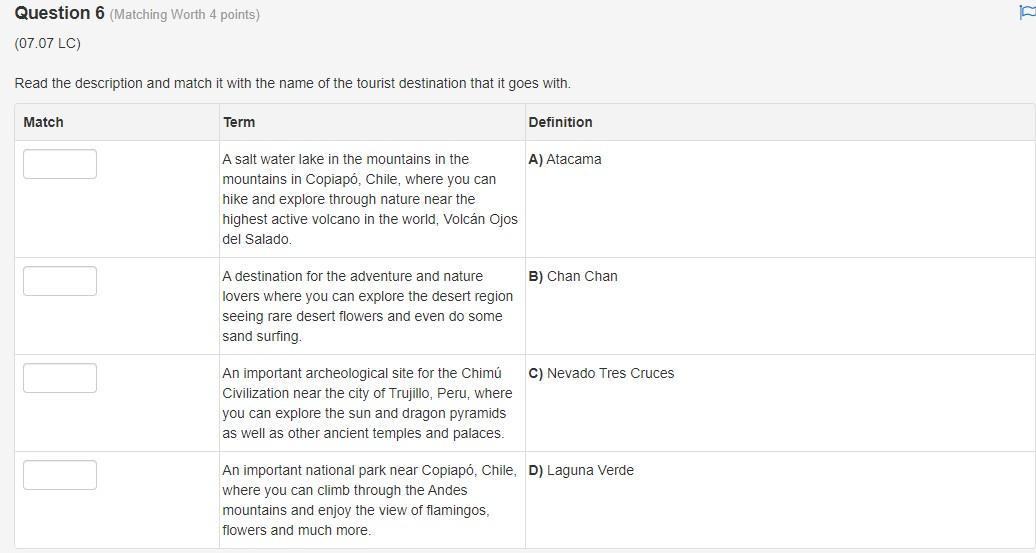The image size is (1036, 553).
Task: Click the Match column header
Action: (43, 122)
